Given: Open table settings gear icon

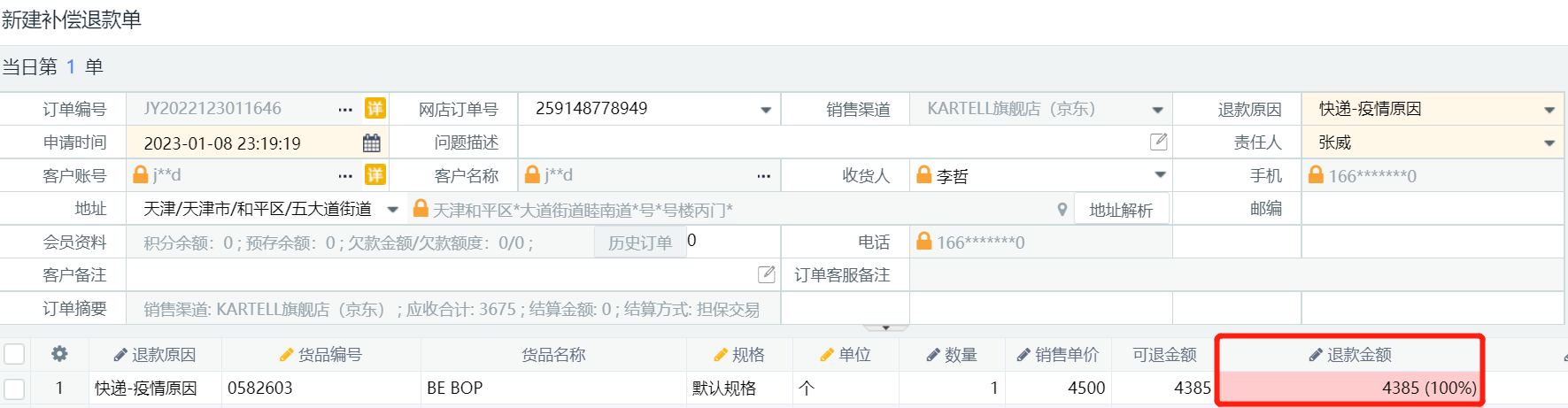Looking at the screenshot, I should (x=59, y=354).
